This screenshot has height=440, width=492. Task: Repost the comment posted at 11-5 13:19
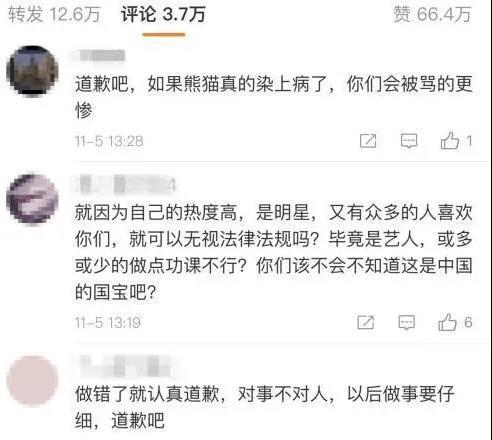tap(366, 322)
